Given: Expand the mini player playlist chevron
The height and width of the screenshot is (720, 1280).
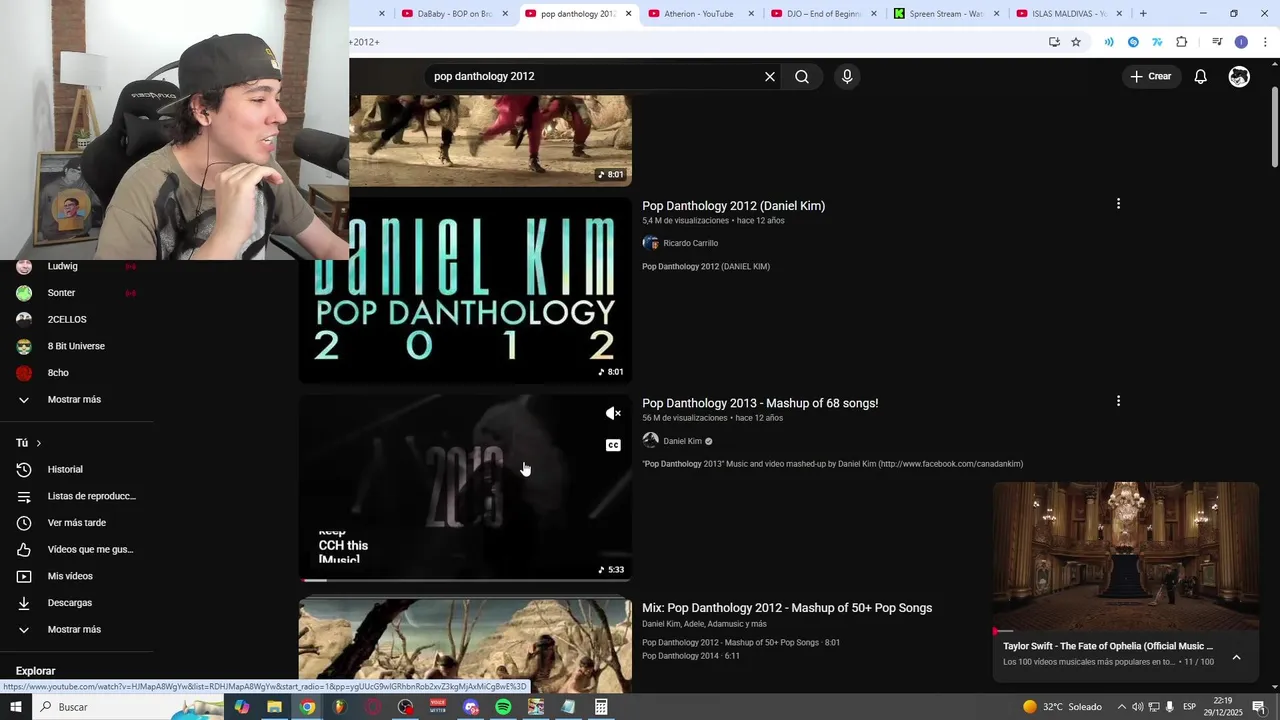Looking at the screenshot, I should click(x=1236, y=658).
